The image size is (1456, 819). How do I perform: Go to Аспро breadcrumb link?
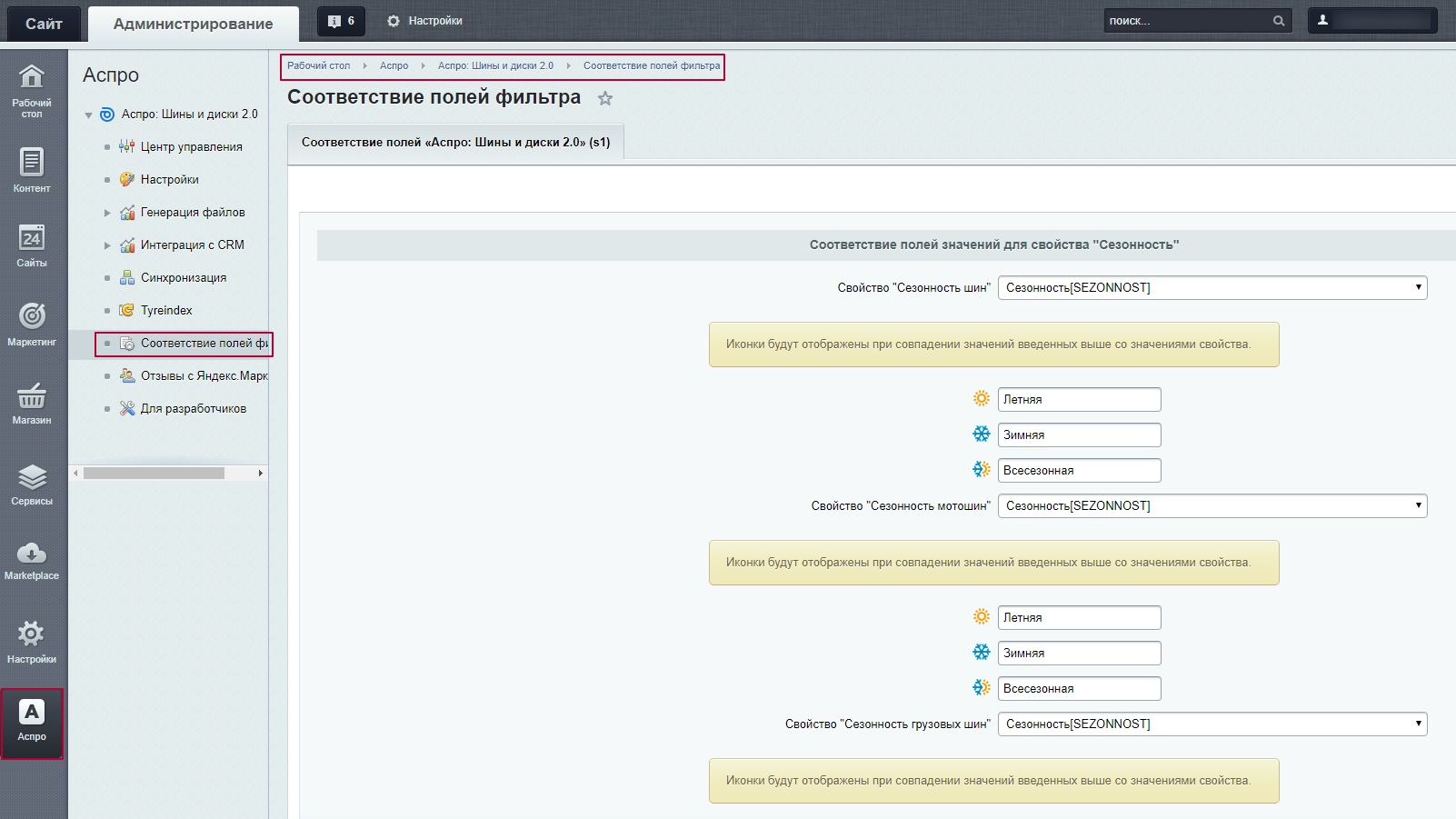tap(394, 65)
